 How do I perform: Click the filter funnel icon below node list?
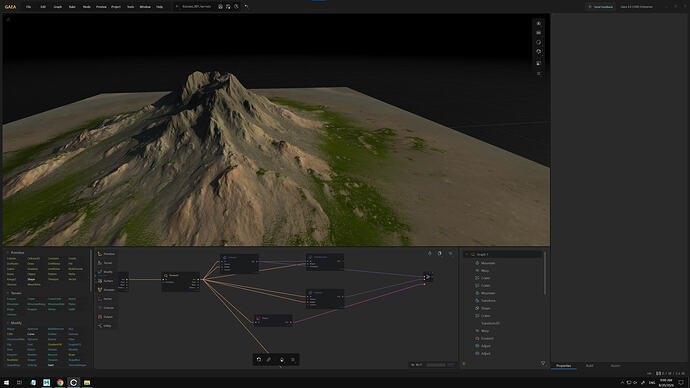[x=543, y=363]
